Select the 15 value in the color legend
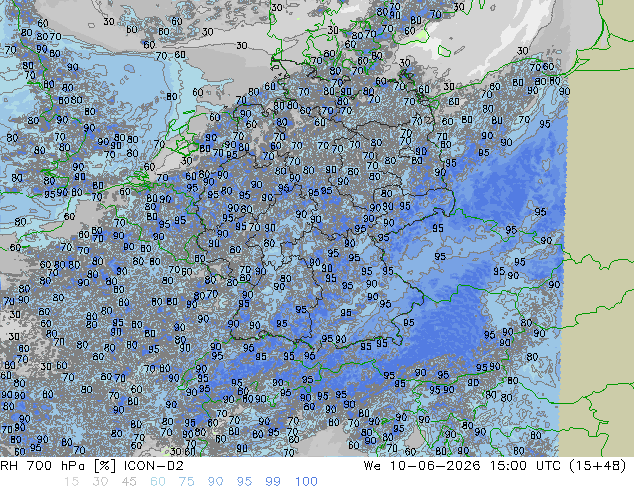The image size is (634, 490). tap(71, 482)
